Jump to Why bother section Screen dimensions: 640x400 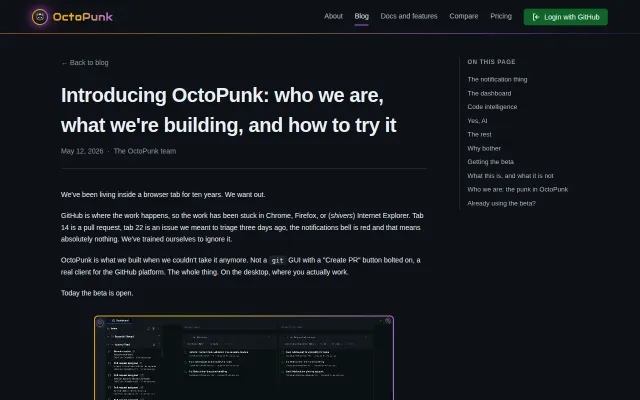coord(484,149)
